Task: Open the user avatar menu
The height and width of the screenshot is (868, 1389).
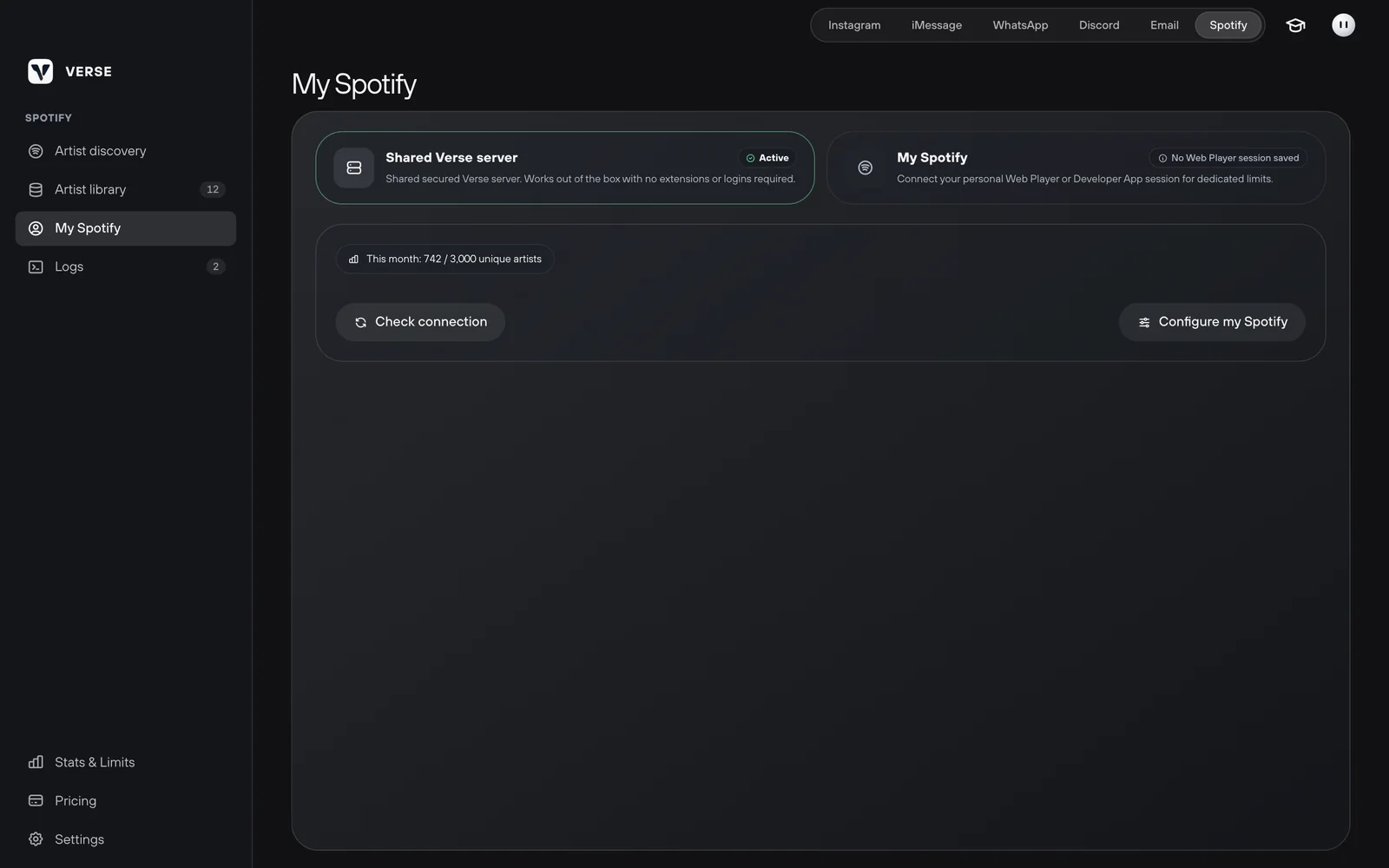Action: pyautogui.click(x=1343, y=25)
